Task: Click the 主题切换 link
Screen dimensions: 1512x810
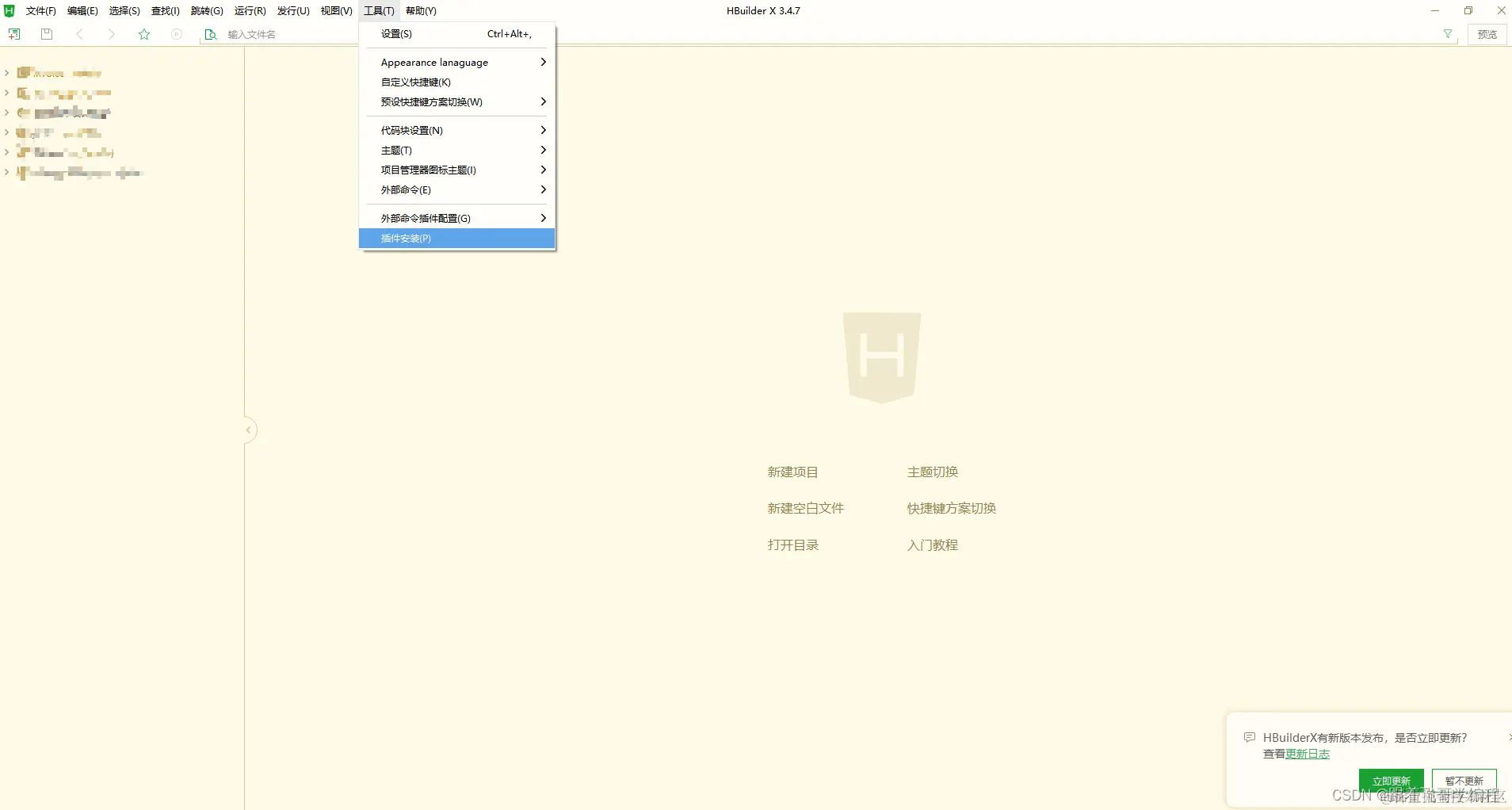Action: (933, 472)
